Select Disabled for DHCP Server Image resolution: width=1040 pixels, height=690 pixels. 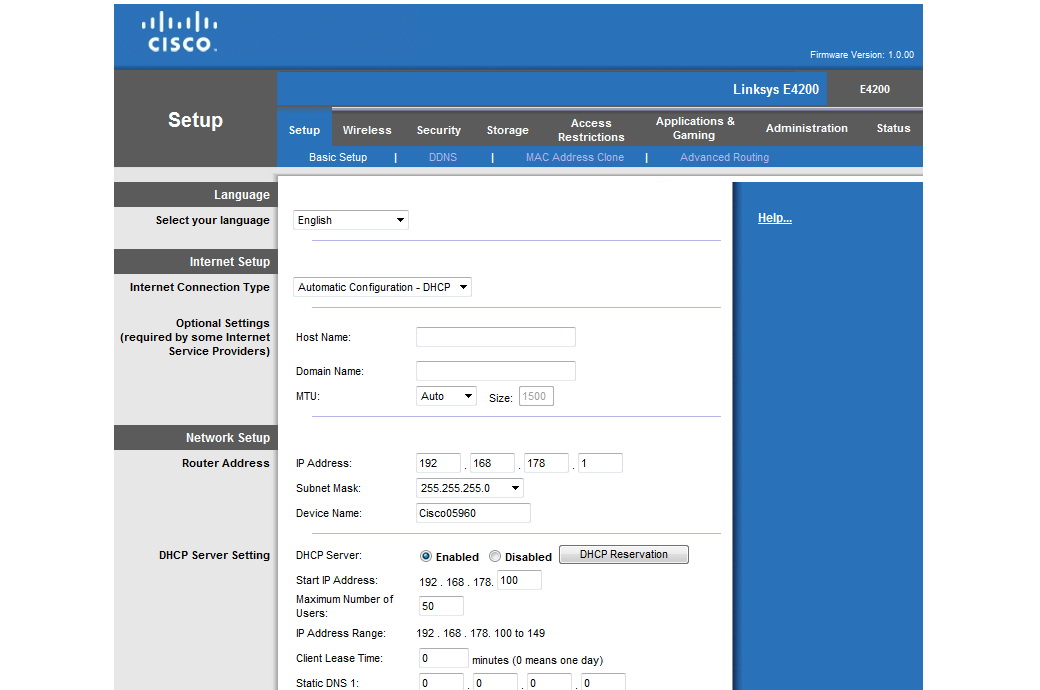point(495,557)
